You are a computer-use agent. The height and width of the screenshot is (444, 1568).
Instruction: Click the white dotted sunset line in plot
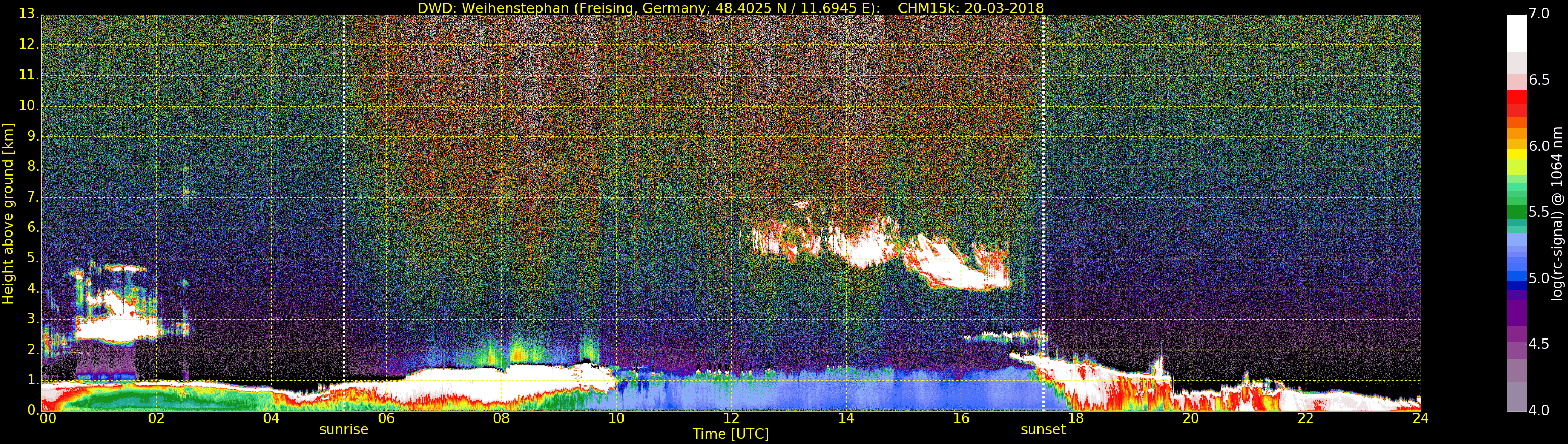[x=1043, y=213]
